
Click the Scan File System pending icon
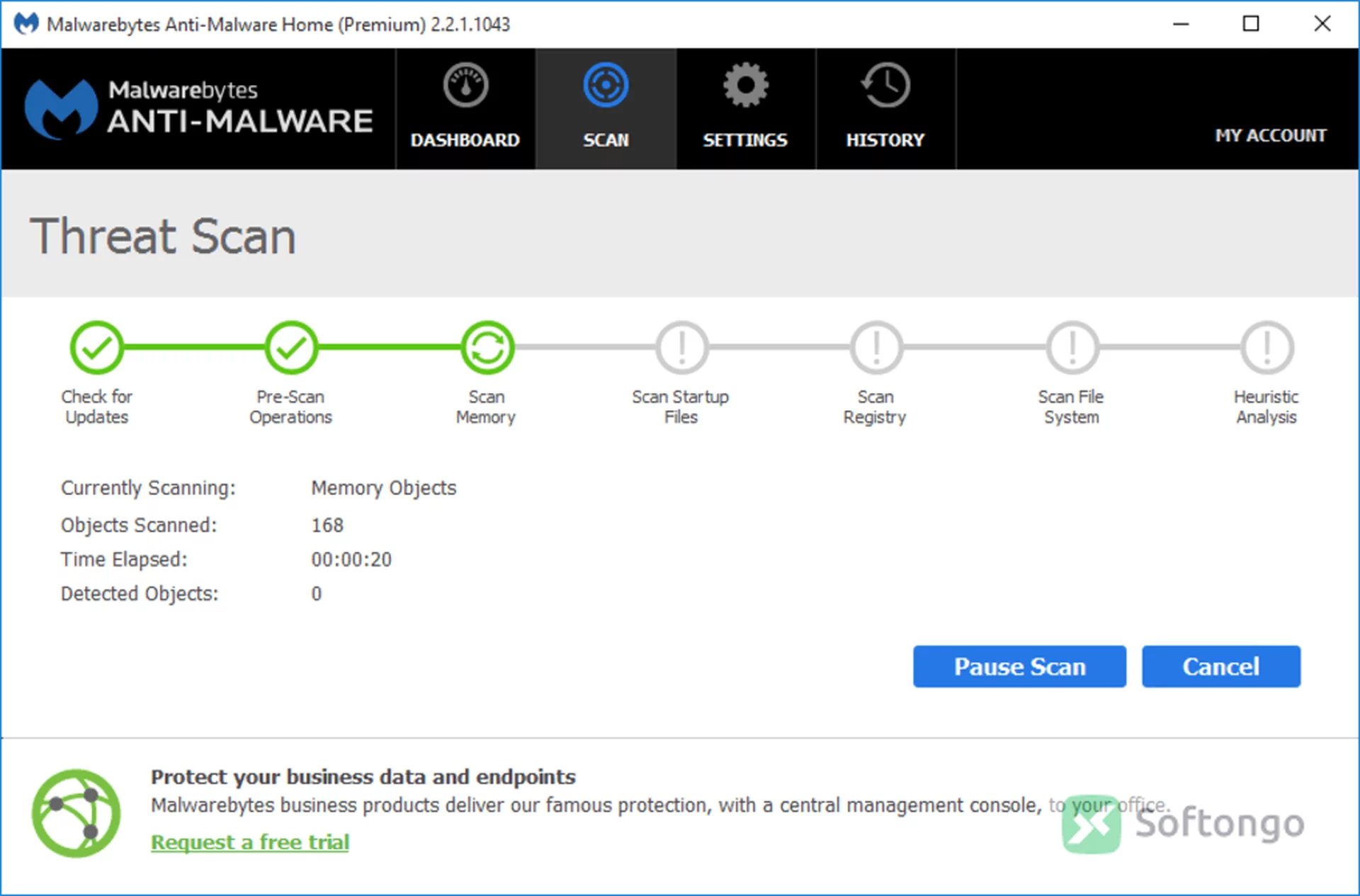tap(1072, 347)
